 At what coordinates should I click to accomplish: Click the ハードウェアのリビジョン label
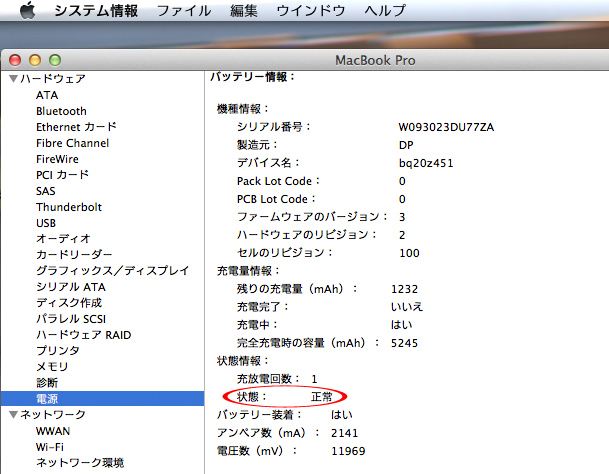307,235
